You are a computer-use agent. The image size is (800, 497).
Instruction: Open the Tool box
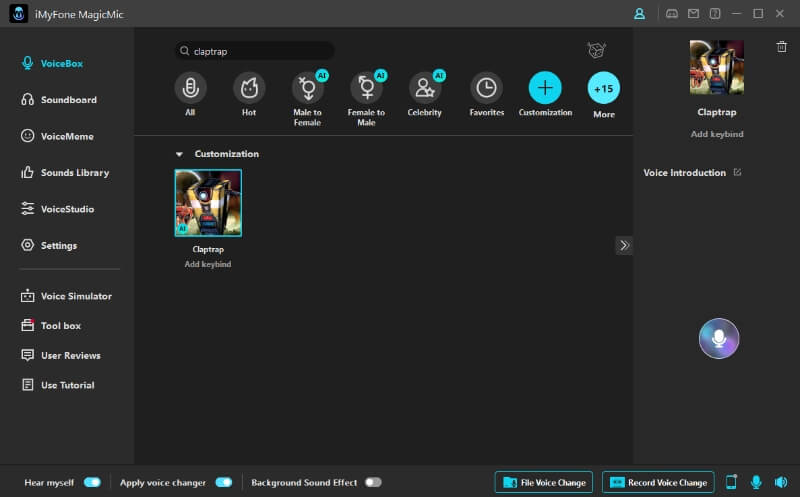click(x=51, y=326)
